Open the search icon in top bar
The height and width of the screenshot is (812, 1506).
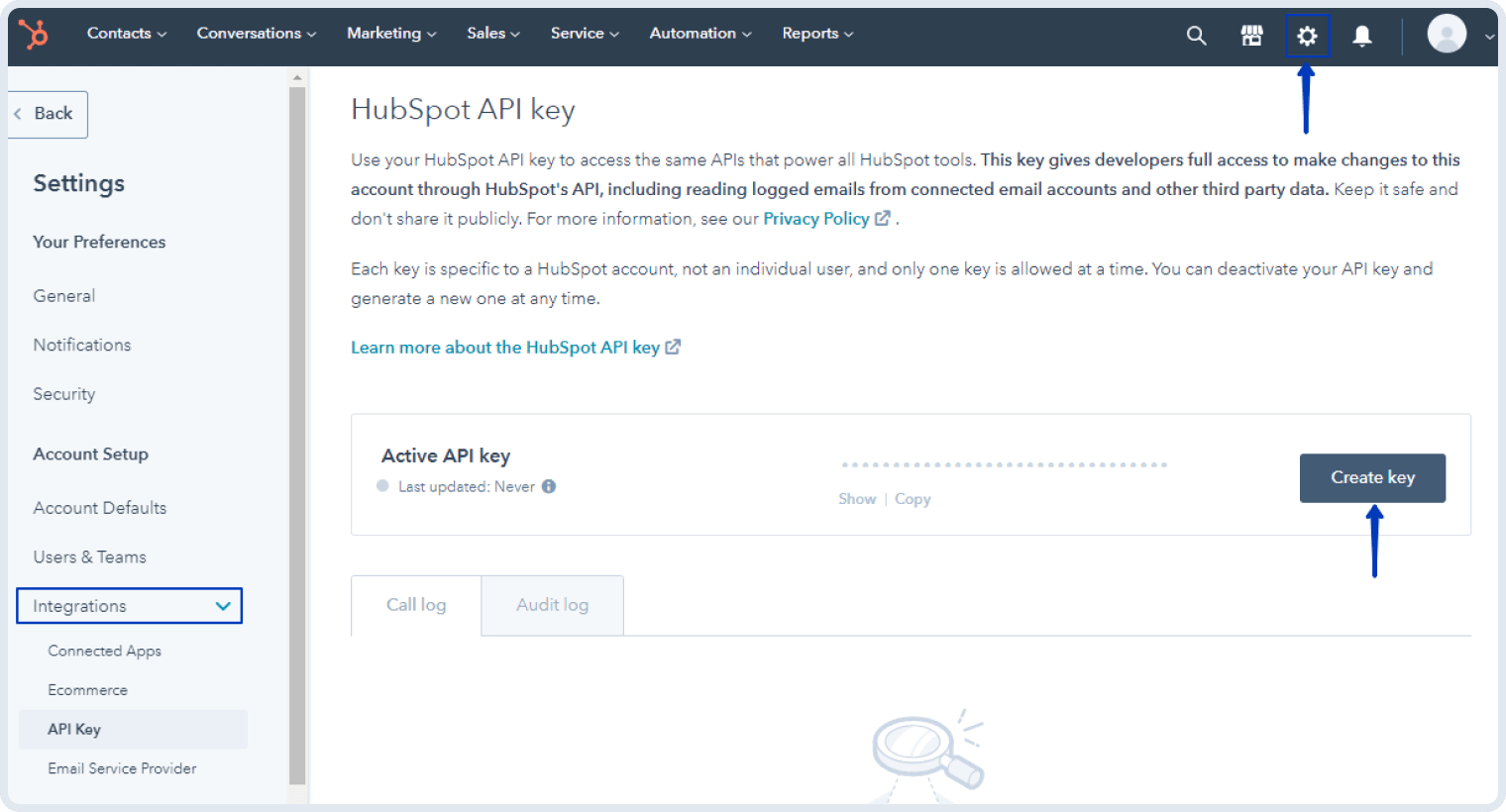click(x=1196, y=34)
